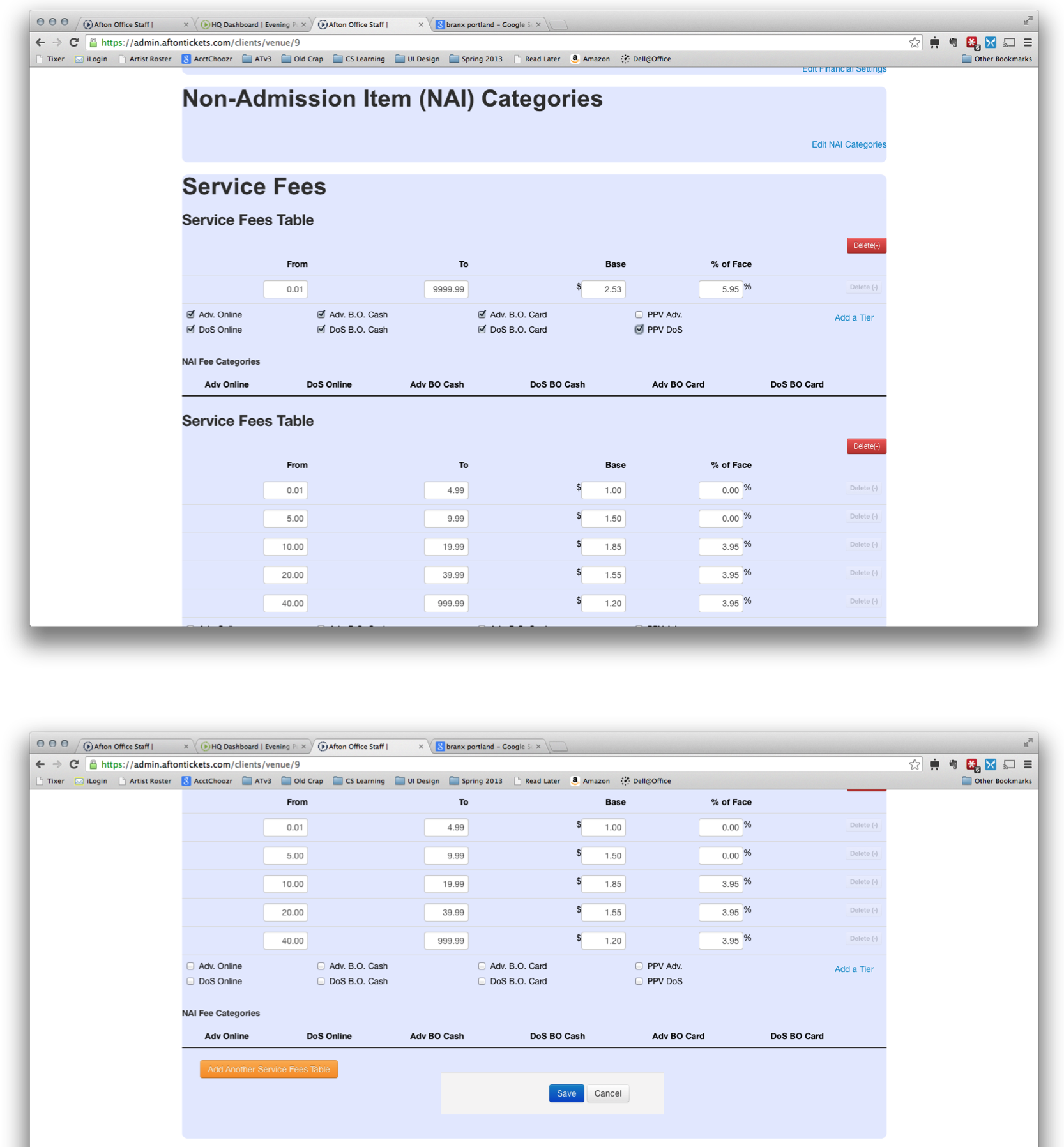The image size is (1064, 1147).
Task: Open the Read Later bookmark in the top window
Action: tap(536, 59)
